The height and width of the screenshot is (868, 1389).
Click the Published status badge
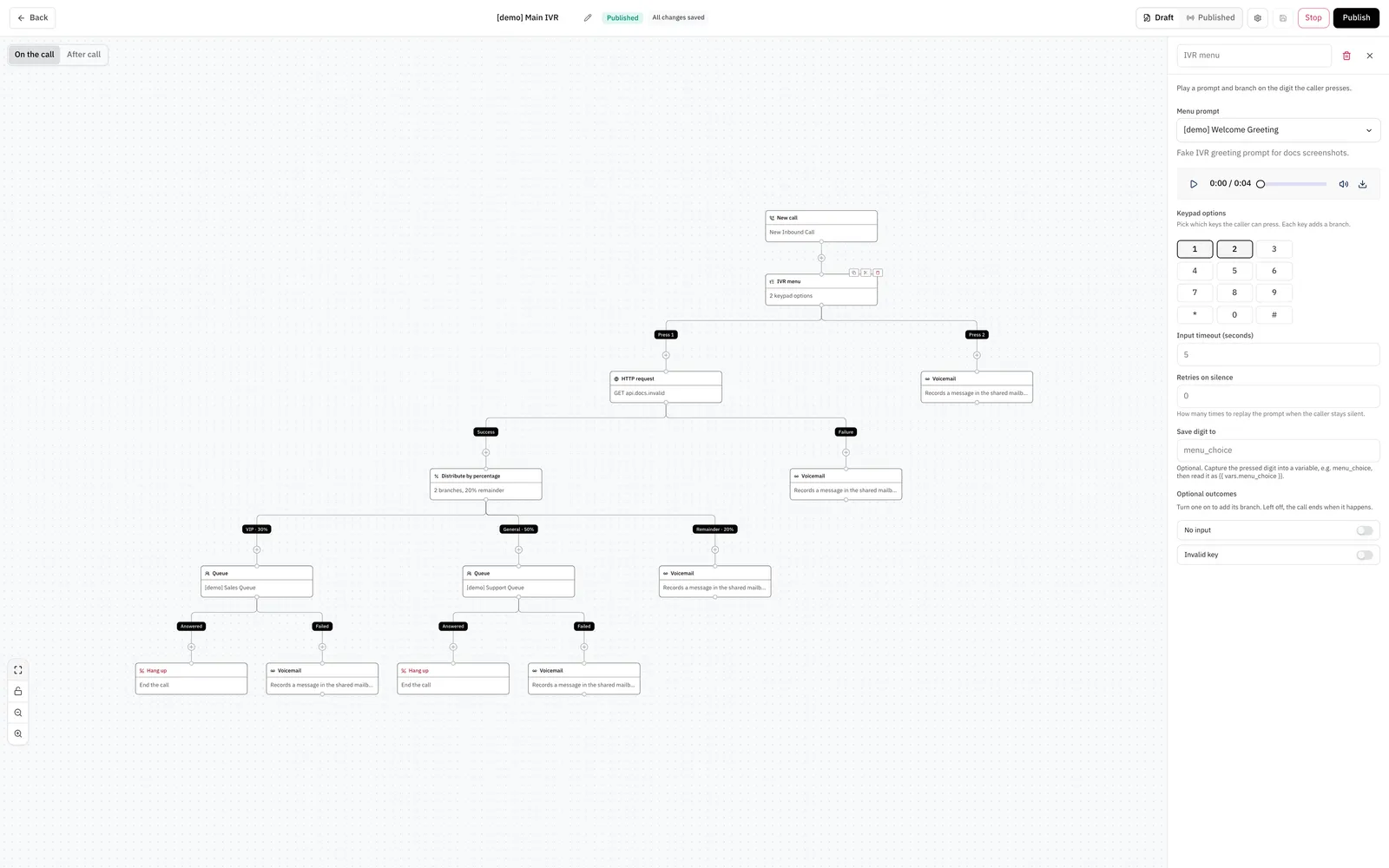(x=622, y=17)
